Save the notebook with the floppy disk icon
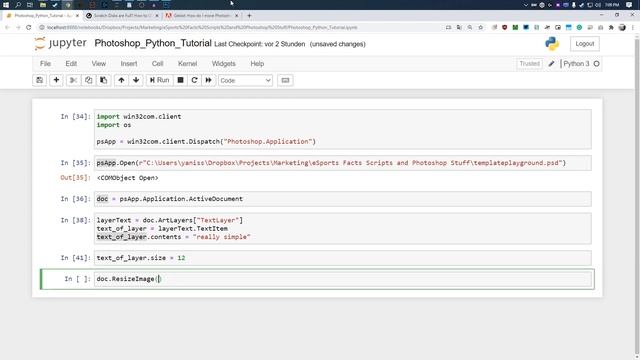This screenshot has width=640, height=360. pos(40,80)
